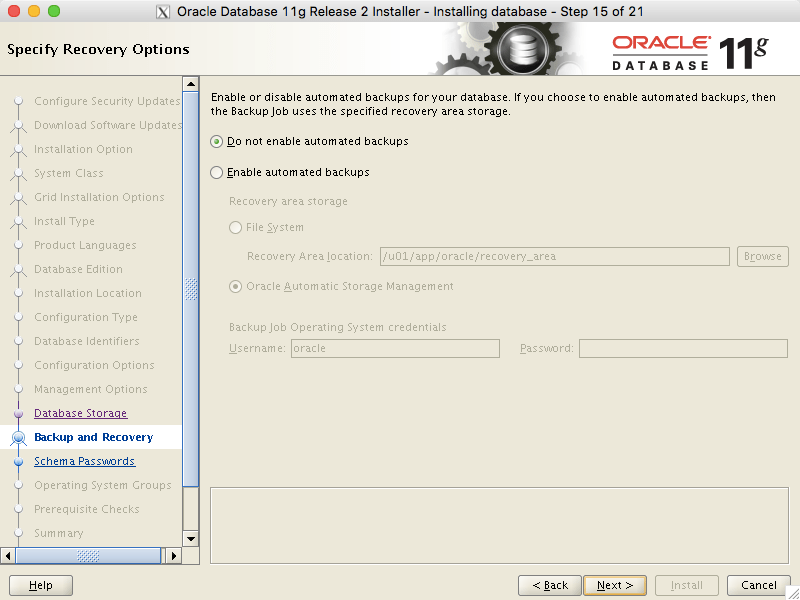Click the X11 icon in the title bar
Viewport: 800px width, 600px height.
click(163, 12)
